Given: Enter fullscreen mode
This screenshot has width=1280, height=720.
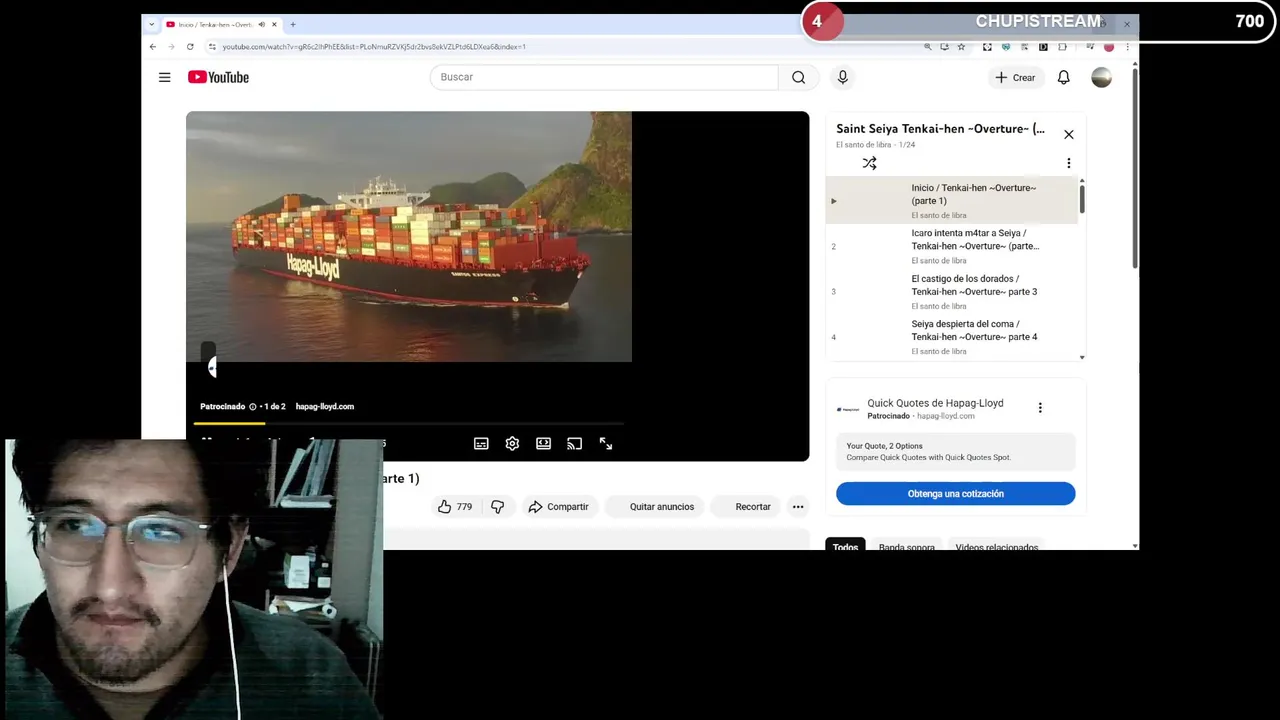Looking at the screenshot, I should [605, 443].
